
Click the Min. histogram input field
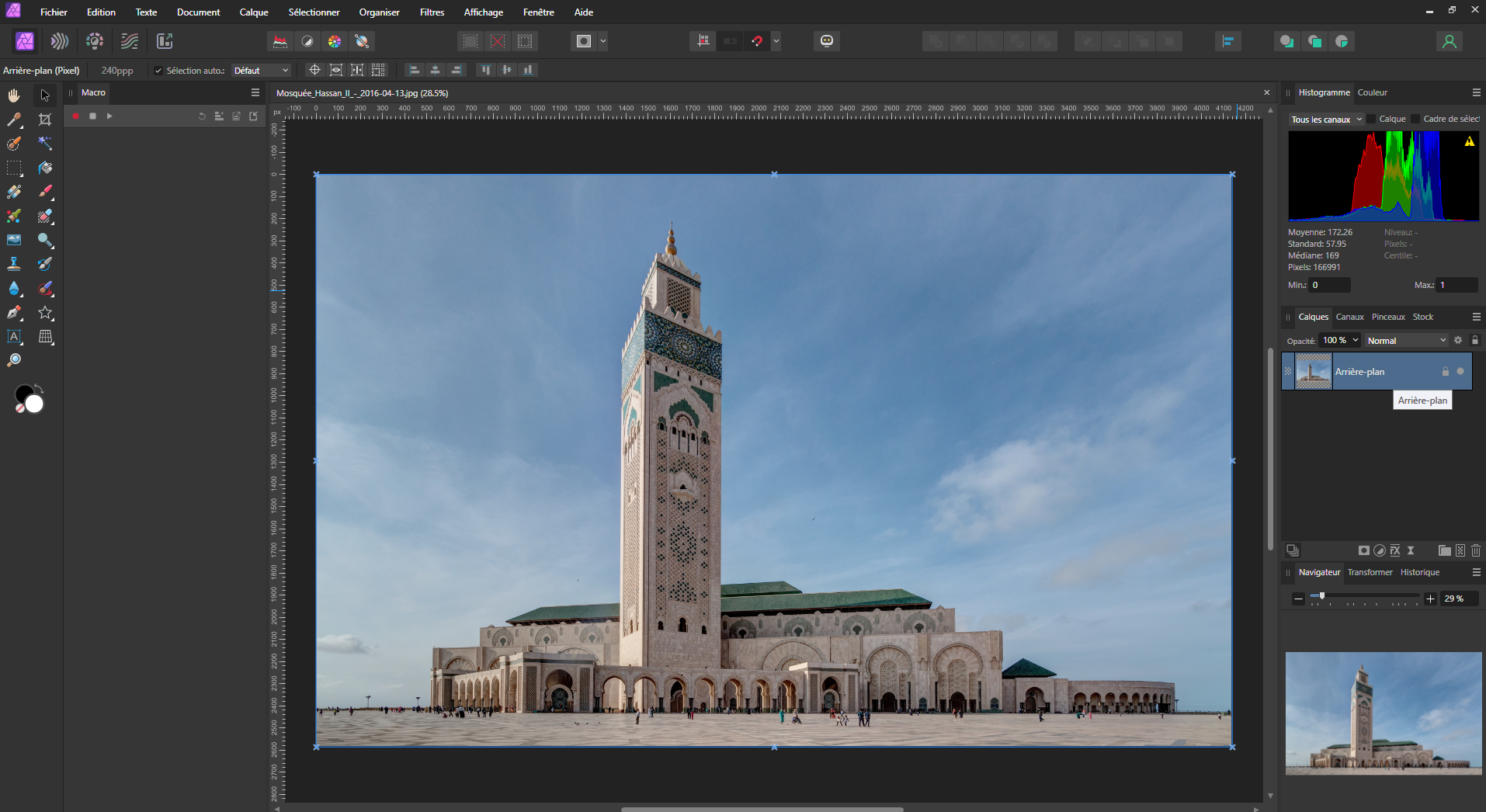(1329, 285)
